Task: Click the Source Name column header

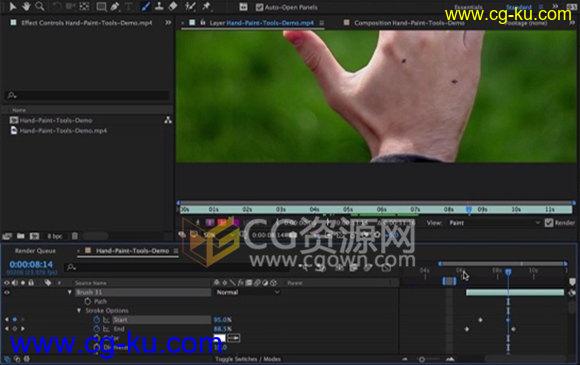Action: [x=91, y=283]
